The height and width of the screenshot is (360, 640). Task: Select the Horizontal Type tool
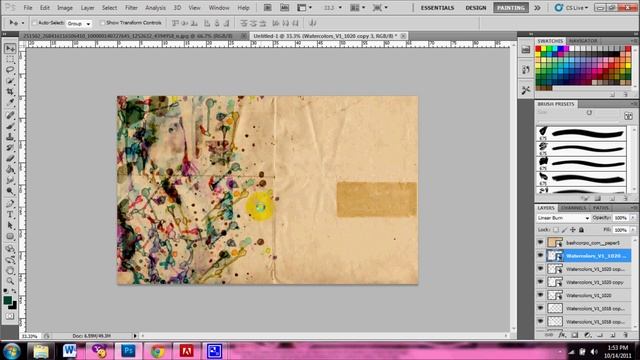[10, 214]
